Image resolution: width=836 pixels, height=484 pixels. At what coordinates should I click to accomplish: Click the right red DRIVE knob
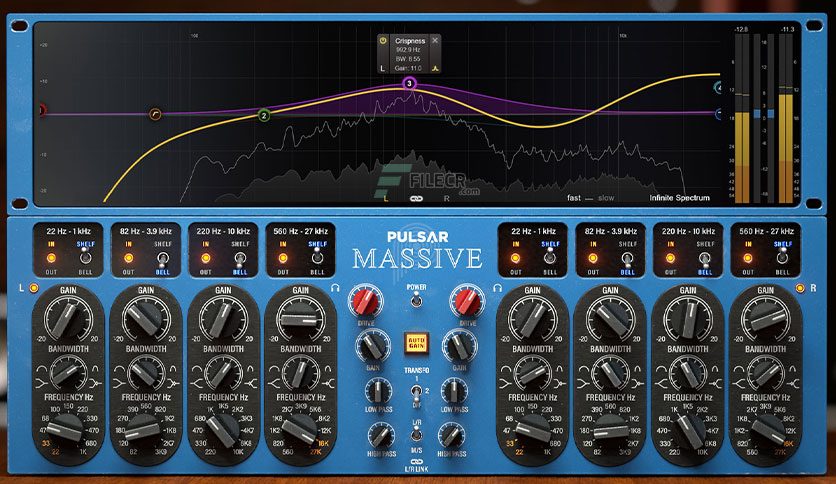[x=468, y=301]
